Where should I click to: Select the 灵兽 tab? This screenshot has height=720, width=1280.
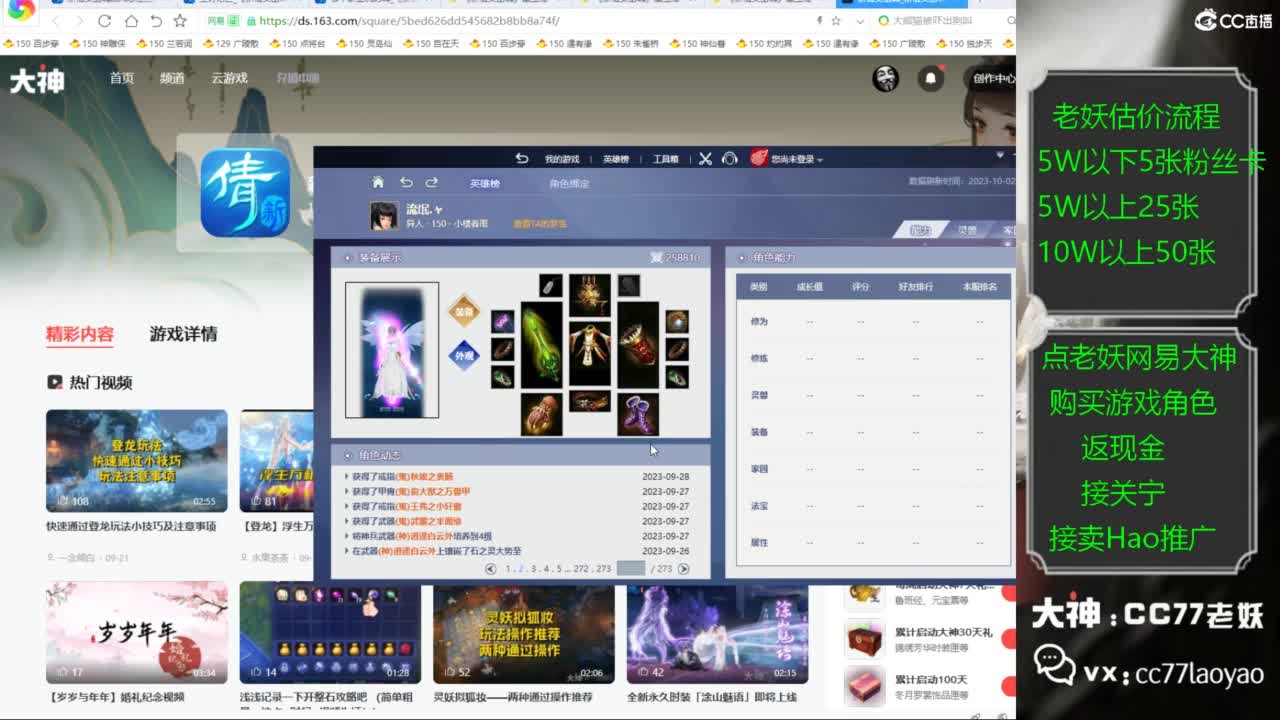click(967, 230)
